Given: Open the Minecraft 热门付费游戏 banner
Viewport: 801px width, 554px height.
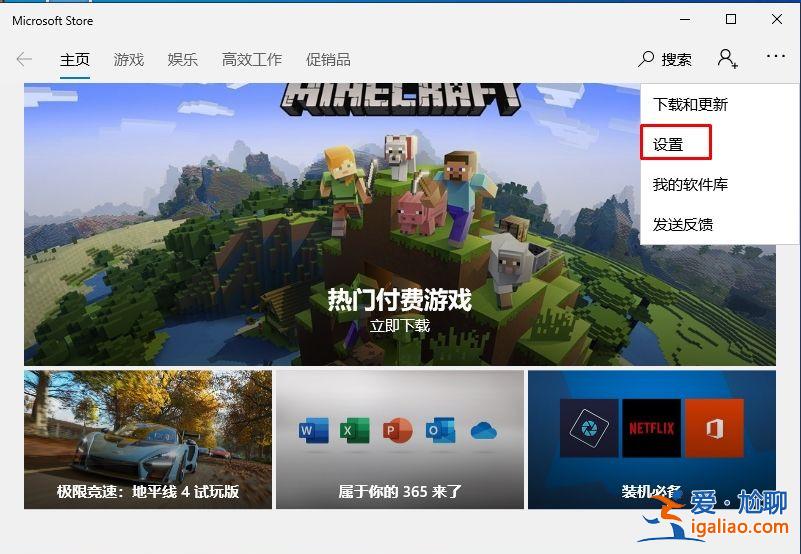Looking at the screenshot, I should 399,224.
